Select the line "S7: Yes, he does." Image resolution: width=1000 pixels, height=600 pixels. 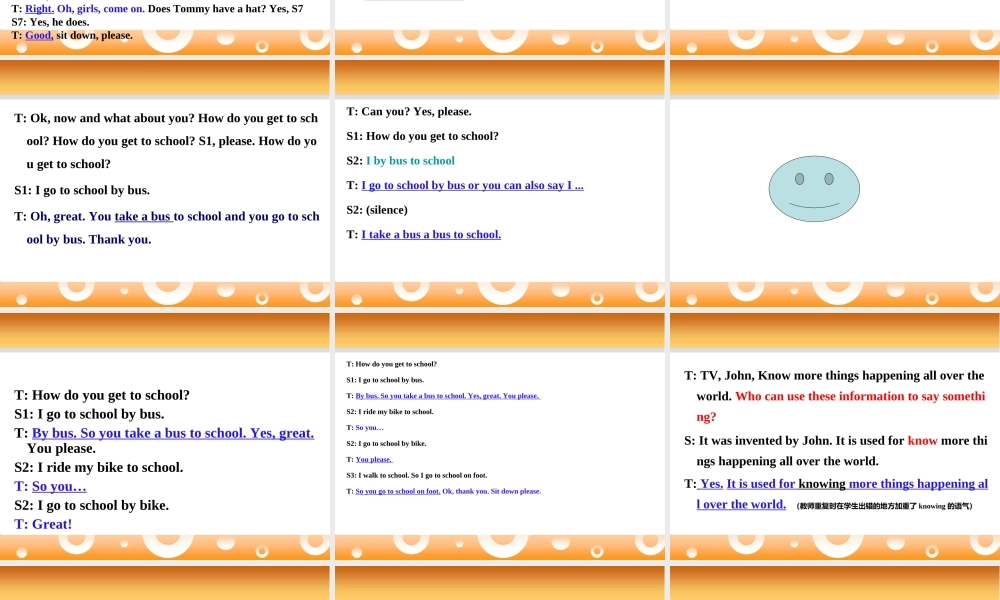point(50,22)
